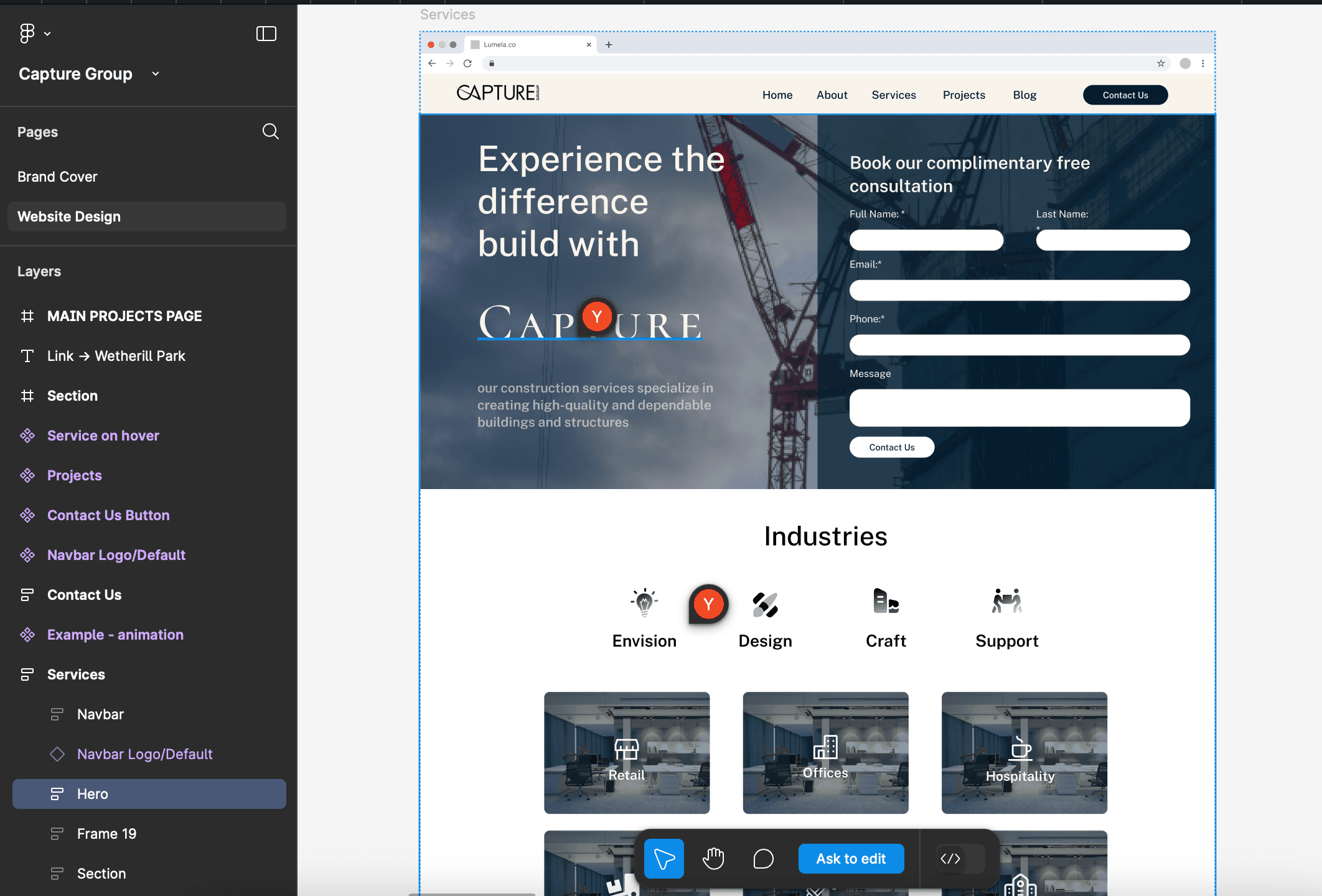Select the Example - animation component layer
Viewport: 1322px width, 896px height.
click(115, 635)
